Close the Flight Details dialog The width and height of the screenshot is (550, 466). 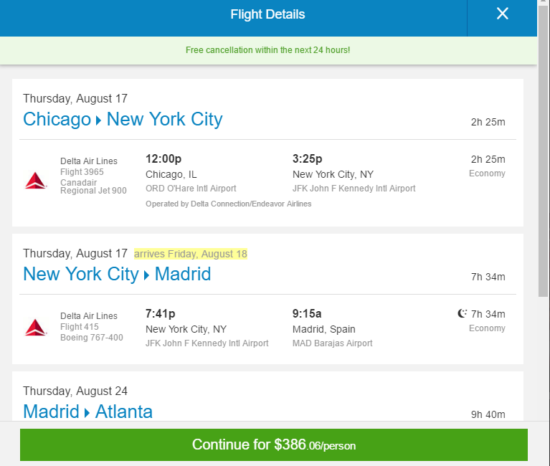502,14
